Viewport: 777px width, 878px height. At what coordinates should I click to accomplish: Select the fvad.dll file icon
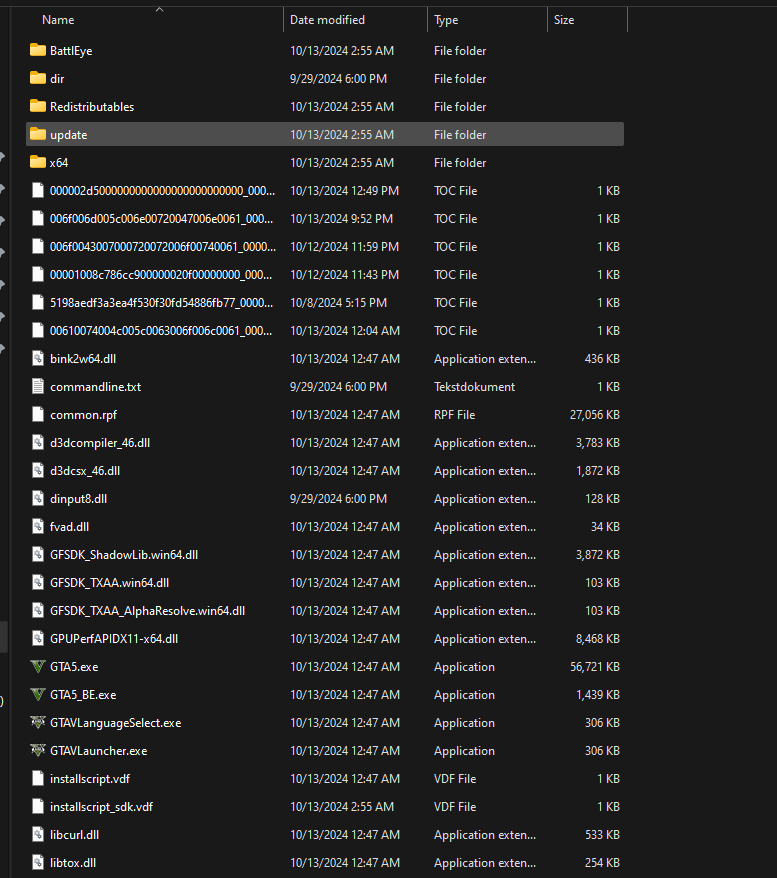click(38, 526)
